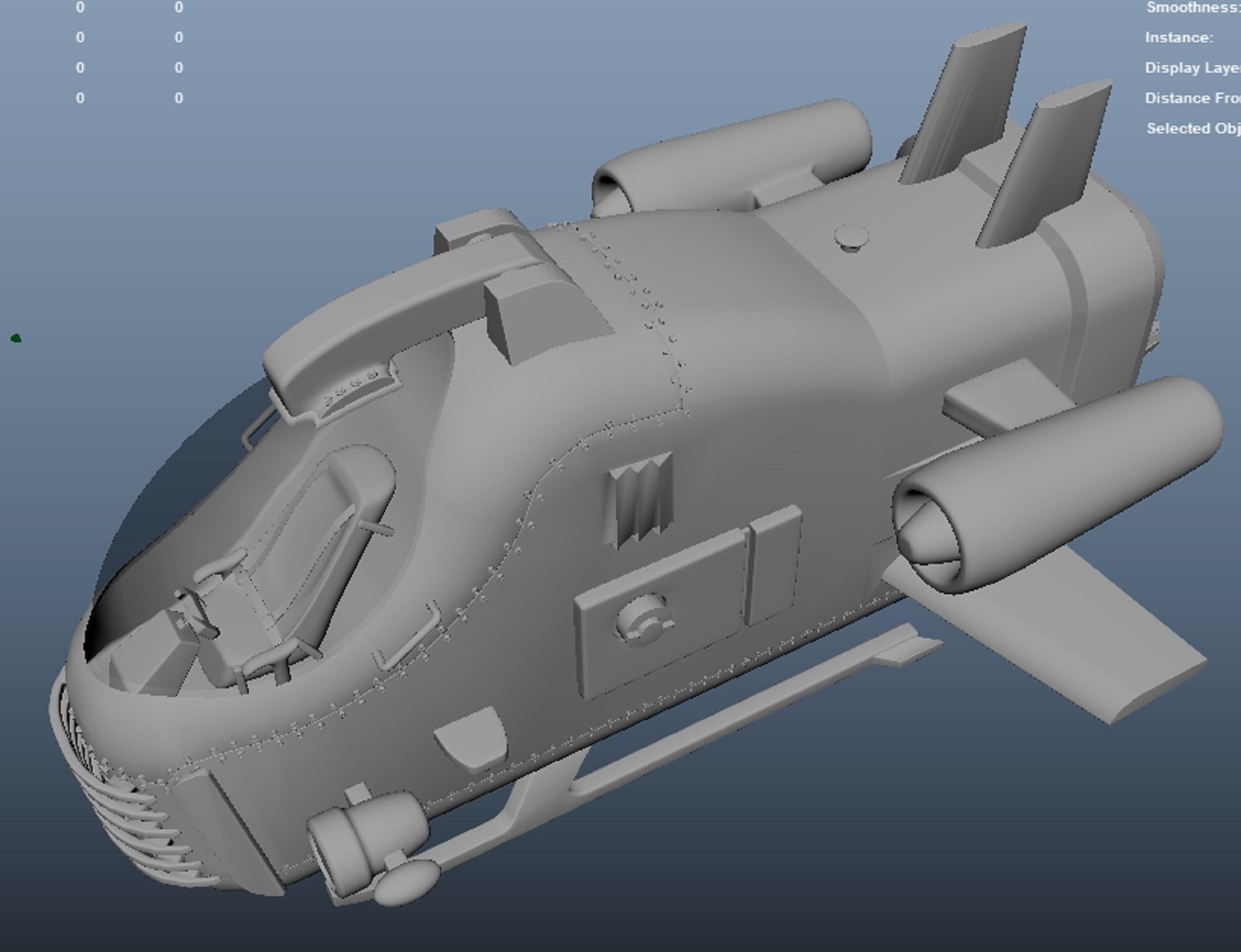Click the small green origin marker
The width and height of the screenshot is (1241, 952).
pos(16,338)
